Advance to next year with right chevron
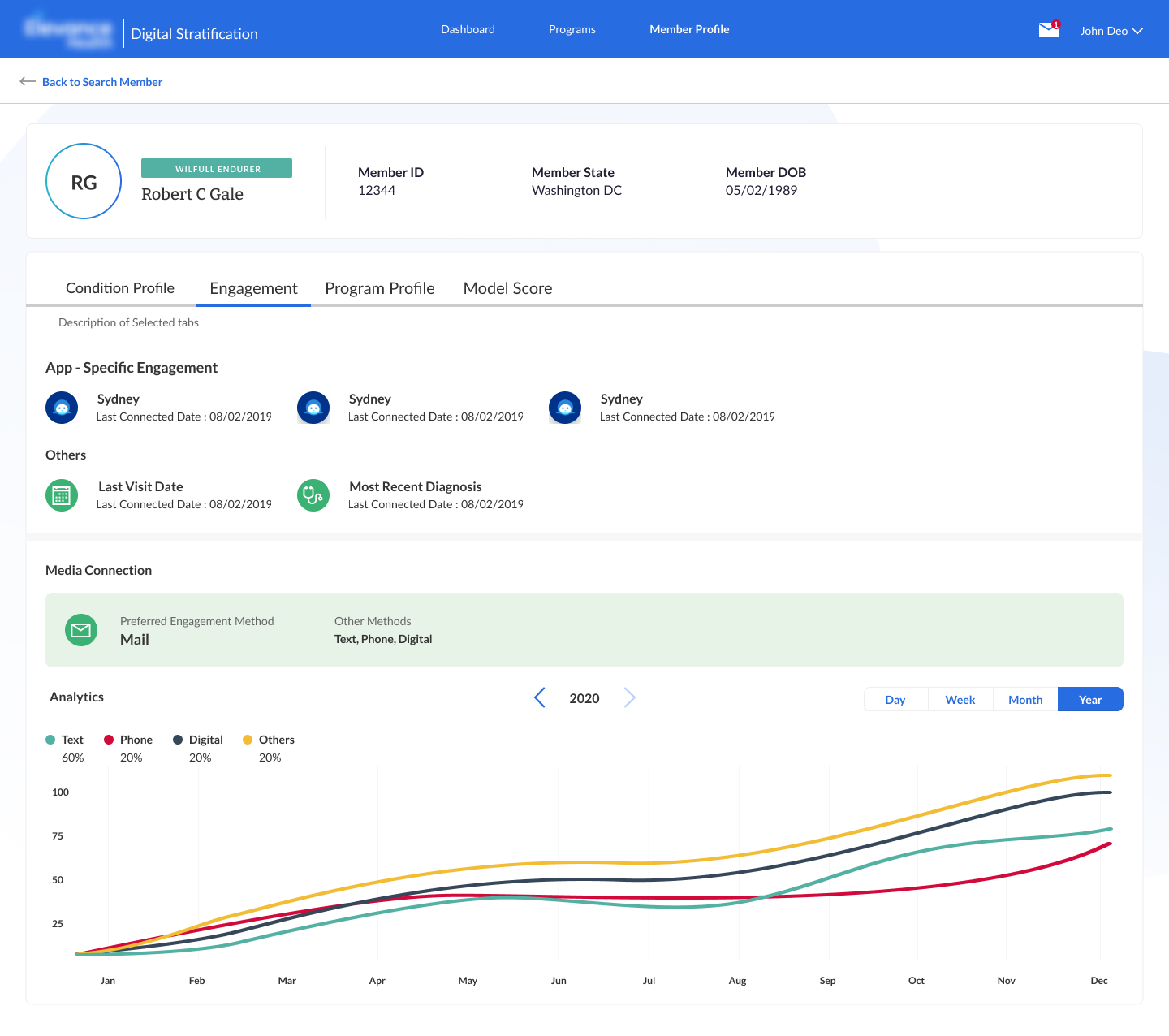The width and height of the screenshot is (1169, 1036). coord(630,697)
